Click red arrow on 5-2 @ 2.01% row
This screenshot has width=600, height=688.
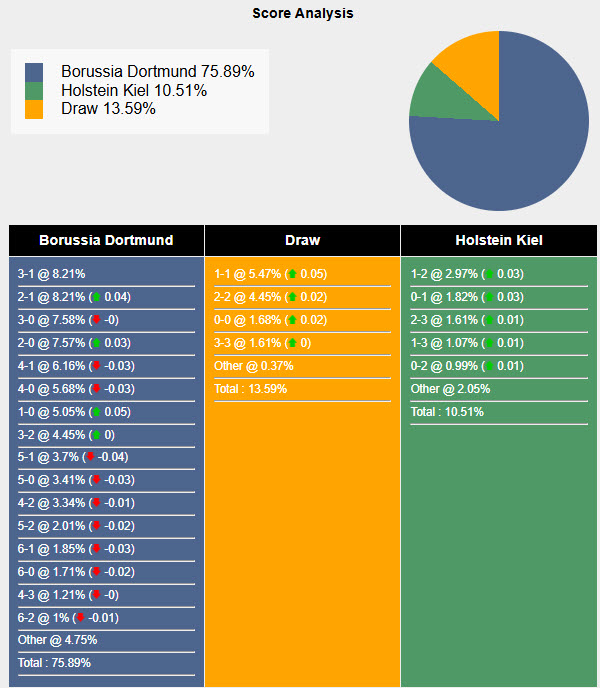click(95, 525)
